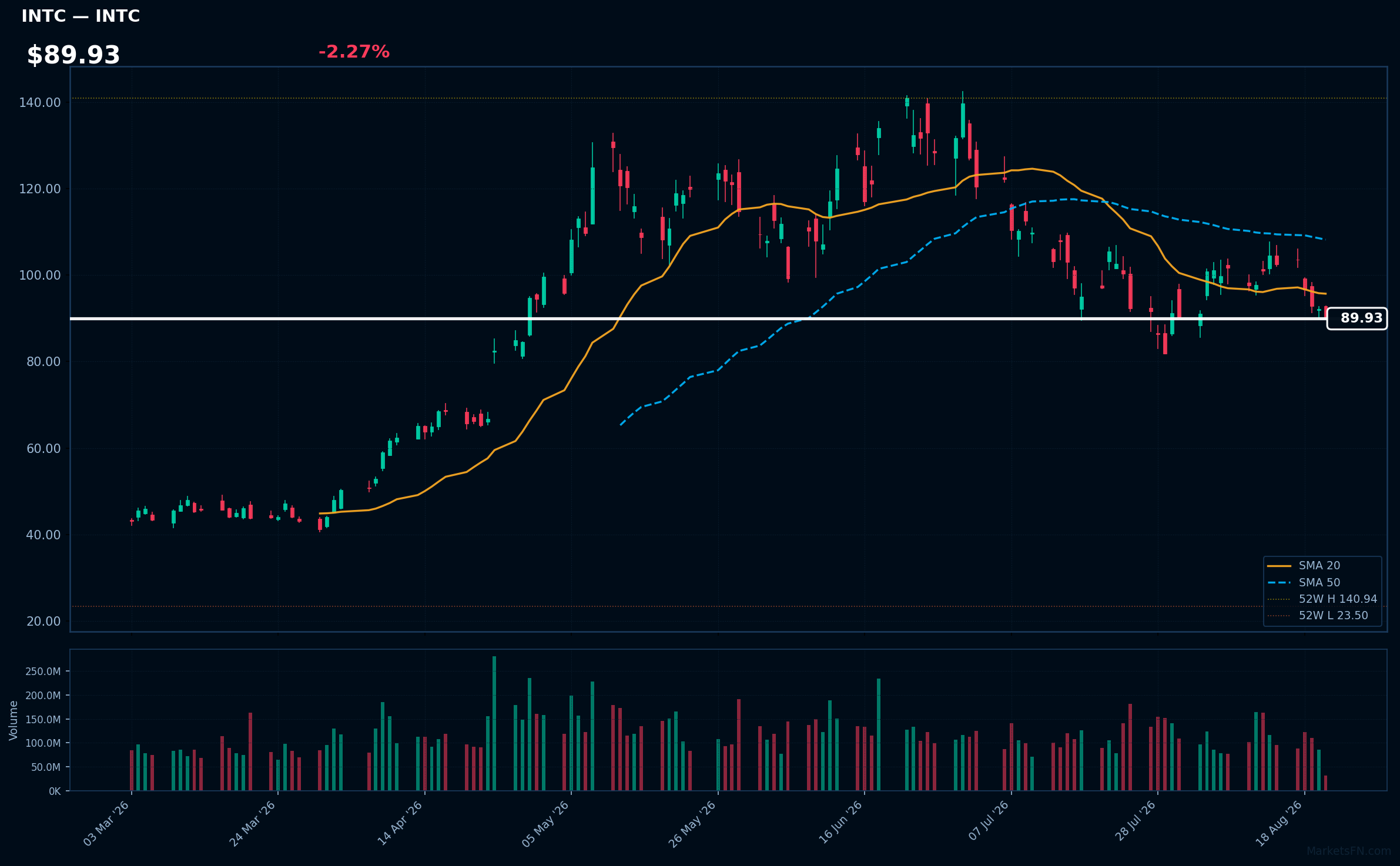
Task: Click the 40.00 y-axis label
Action: 43,535
